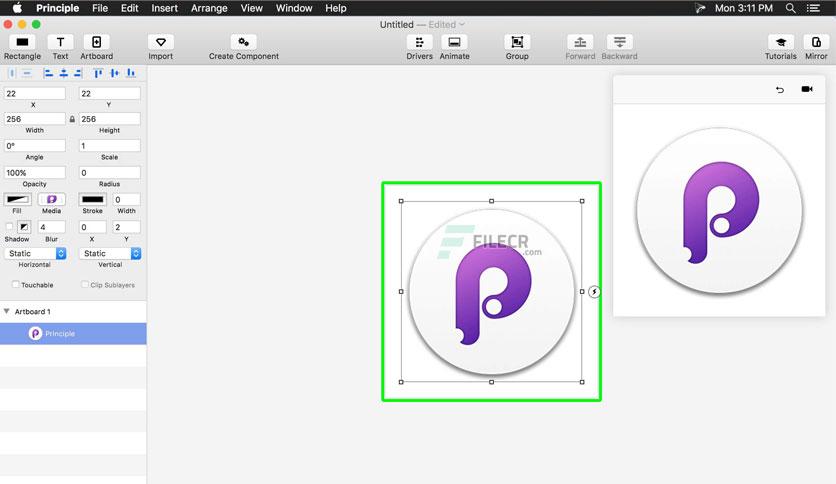Click the Angle input field
Image resolution: width=836 pixels, height=484 pixels.
(x=35, y=146)
